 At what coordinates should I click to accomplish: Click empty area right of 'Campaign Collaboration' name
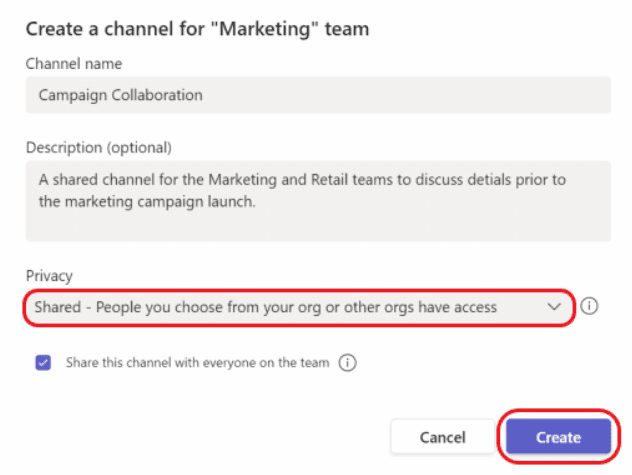click(x=405, y=95)
